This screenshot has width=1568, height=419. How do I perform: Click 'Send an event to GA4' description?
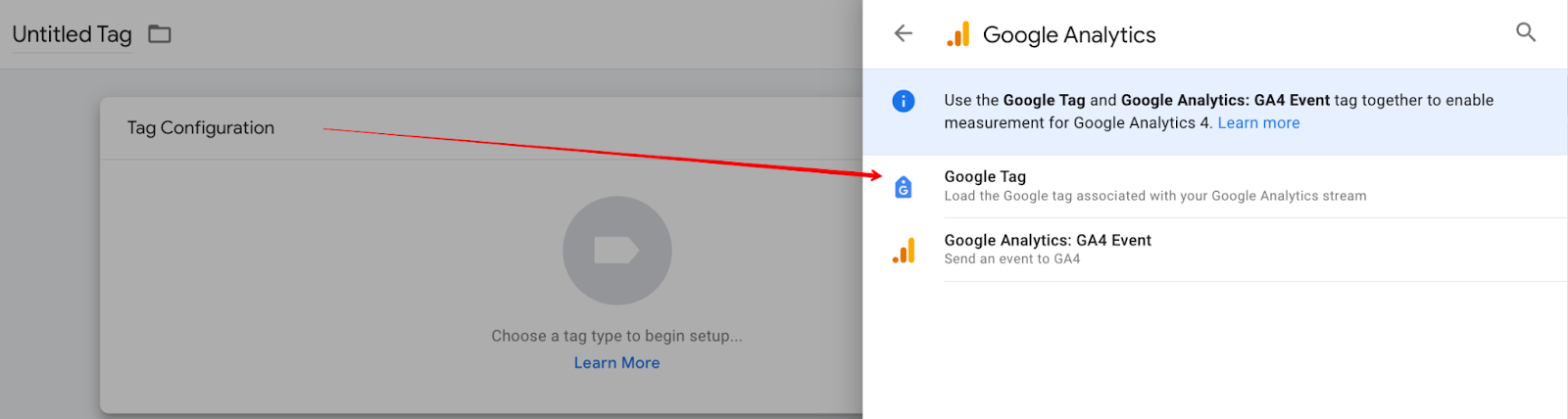[1012, 259]
